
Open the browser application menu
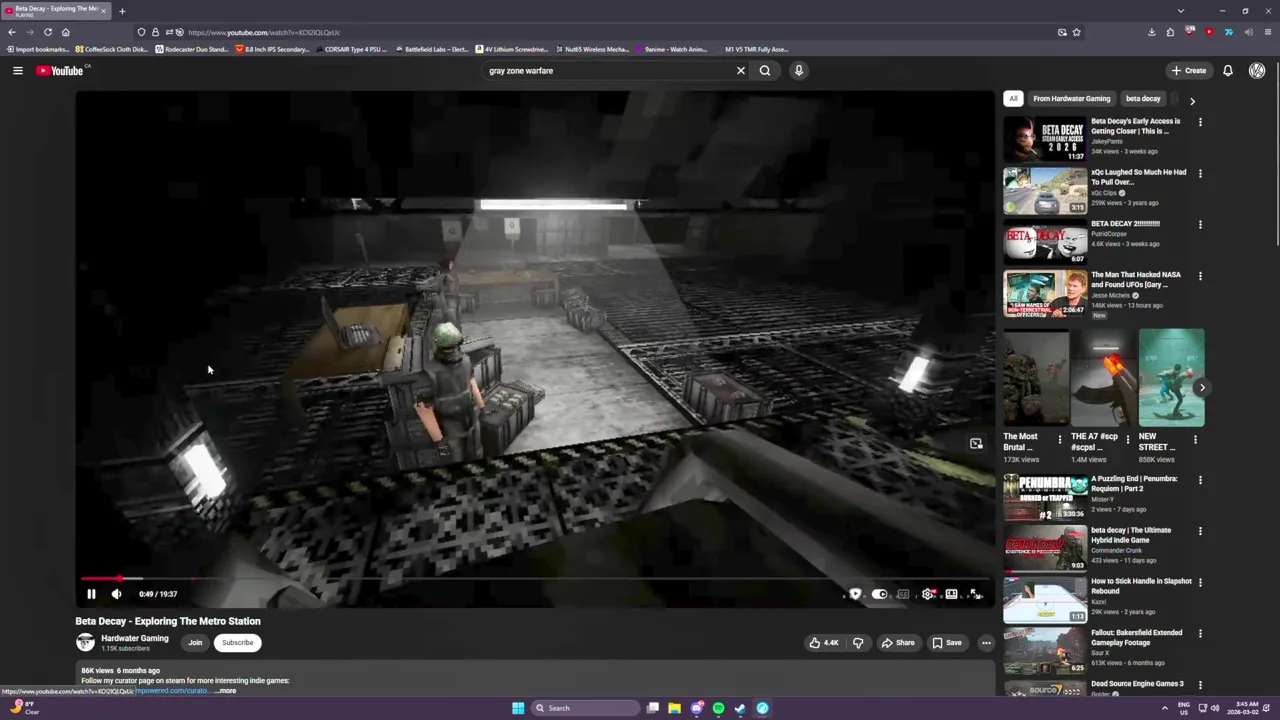(x=1267, y=32)
